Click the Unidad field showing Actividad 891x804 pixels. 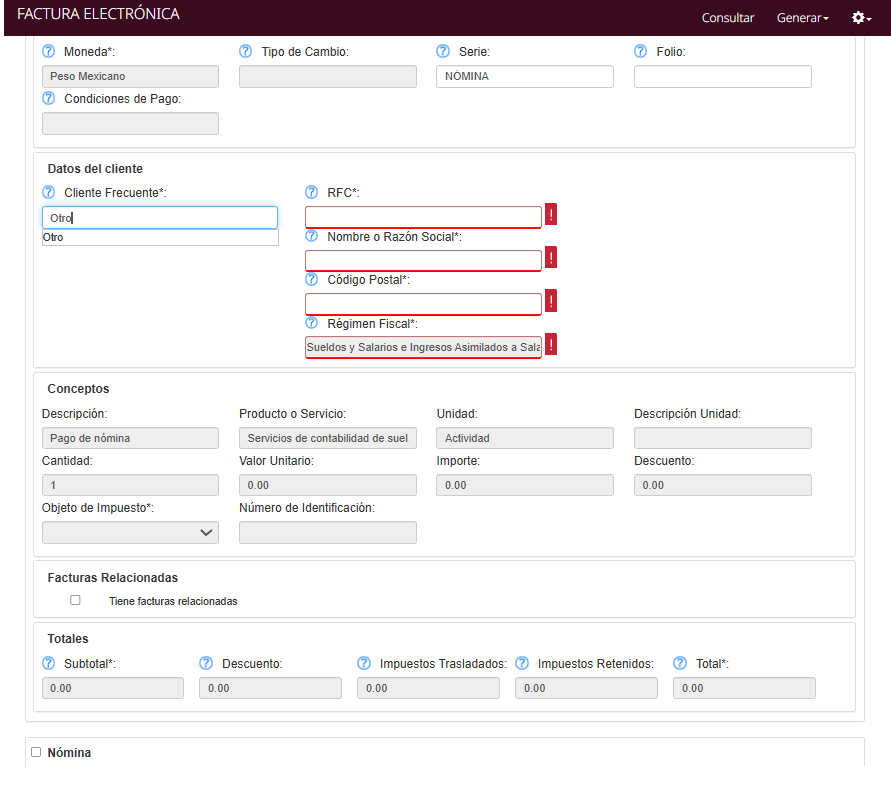click(524, 438)
